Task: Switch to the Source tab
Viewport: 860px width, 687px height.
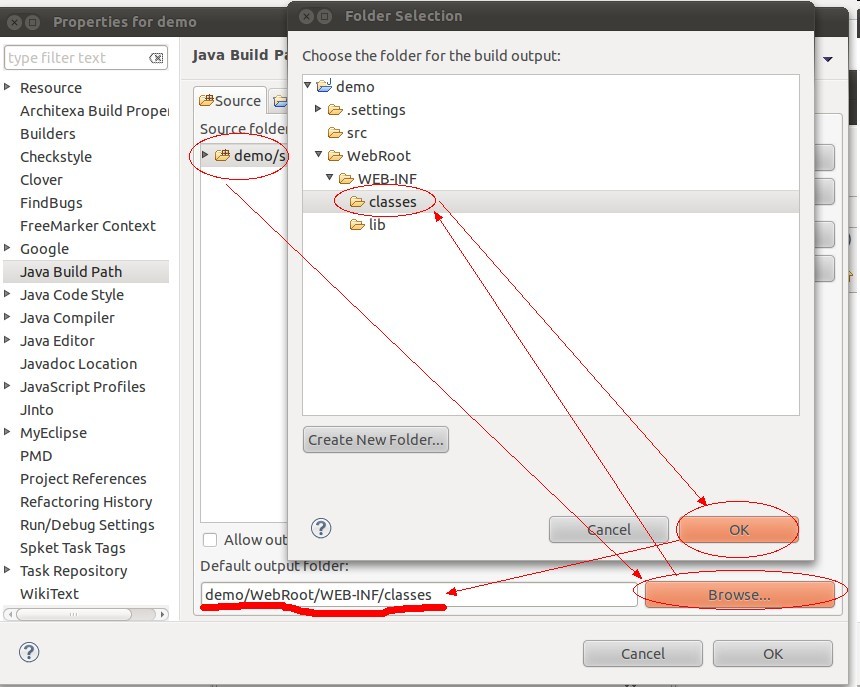Action: (x=230, y=100)
